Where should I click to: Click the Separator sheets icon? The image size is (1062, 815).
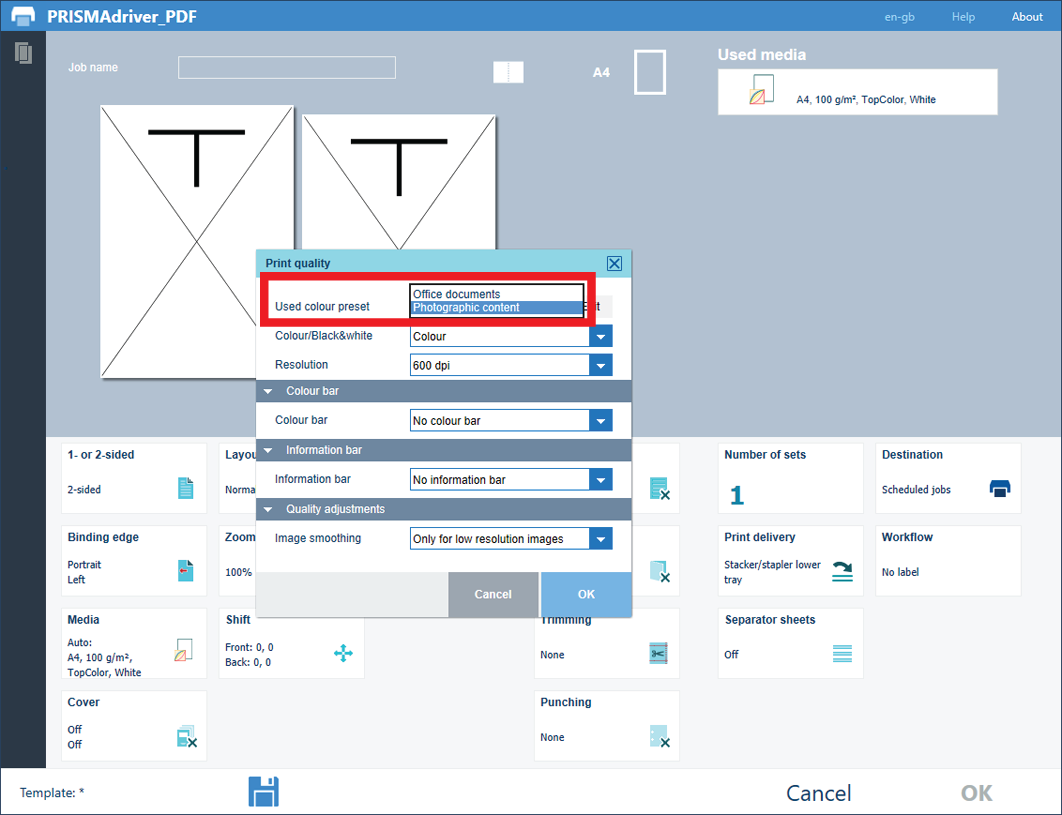842,654
